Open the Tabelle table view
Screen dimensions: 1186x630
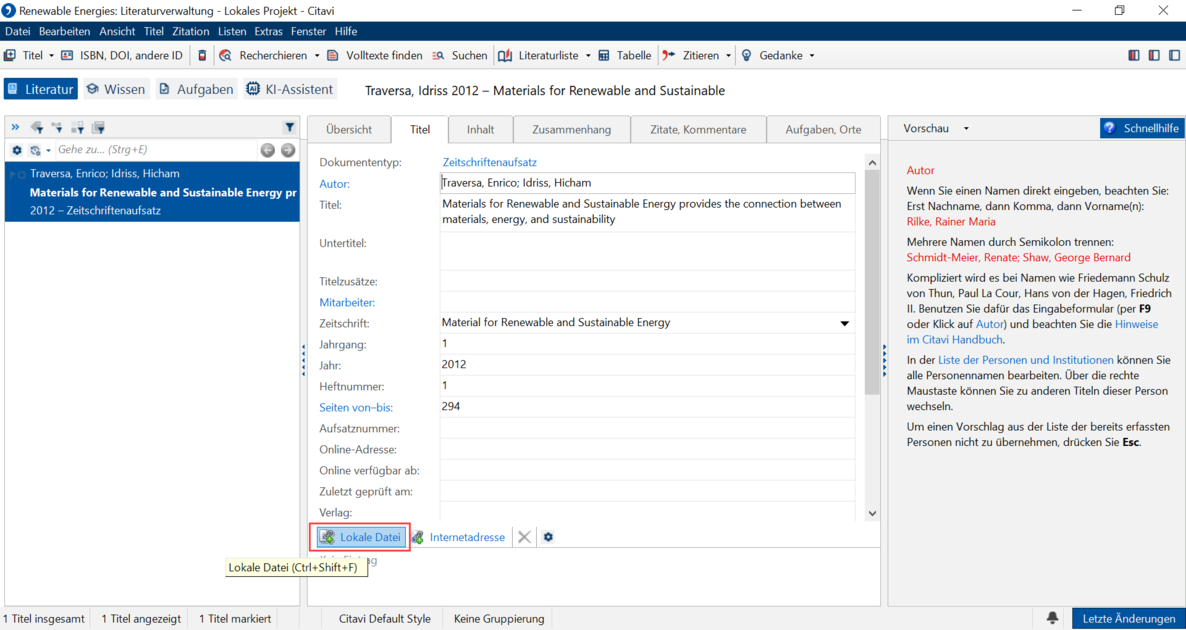tap(625, 55)
